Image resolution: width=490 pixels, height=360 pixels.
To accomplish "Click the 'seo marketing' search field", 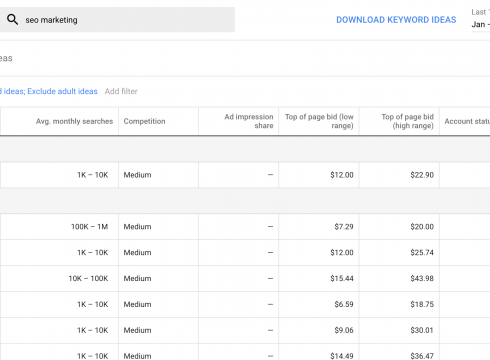I will point(117,20).
